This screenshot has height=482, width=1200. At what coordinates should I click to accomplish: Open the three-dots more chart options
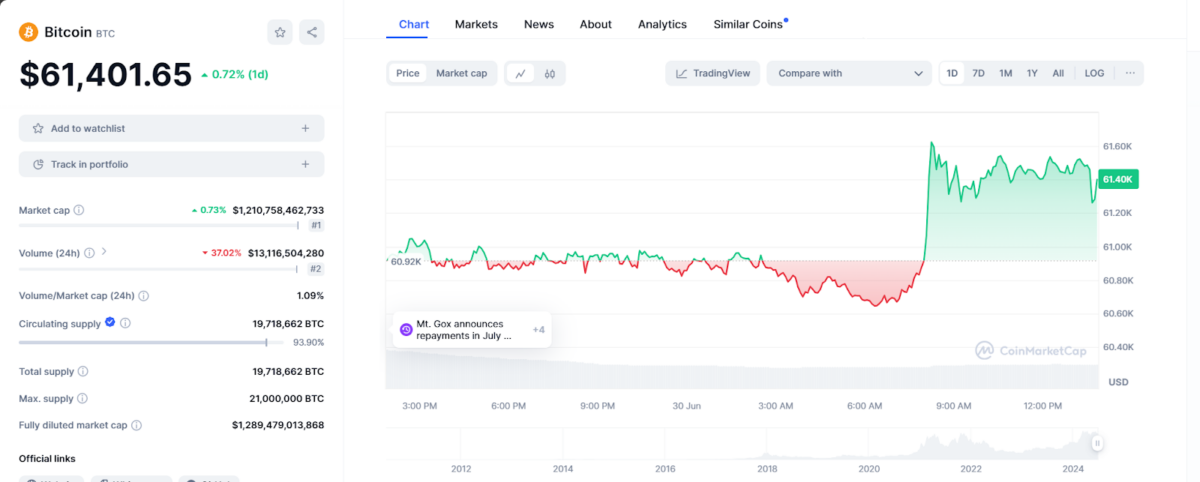[x=1130, y=73]
